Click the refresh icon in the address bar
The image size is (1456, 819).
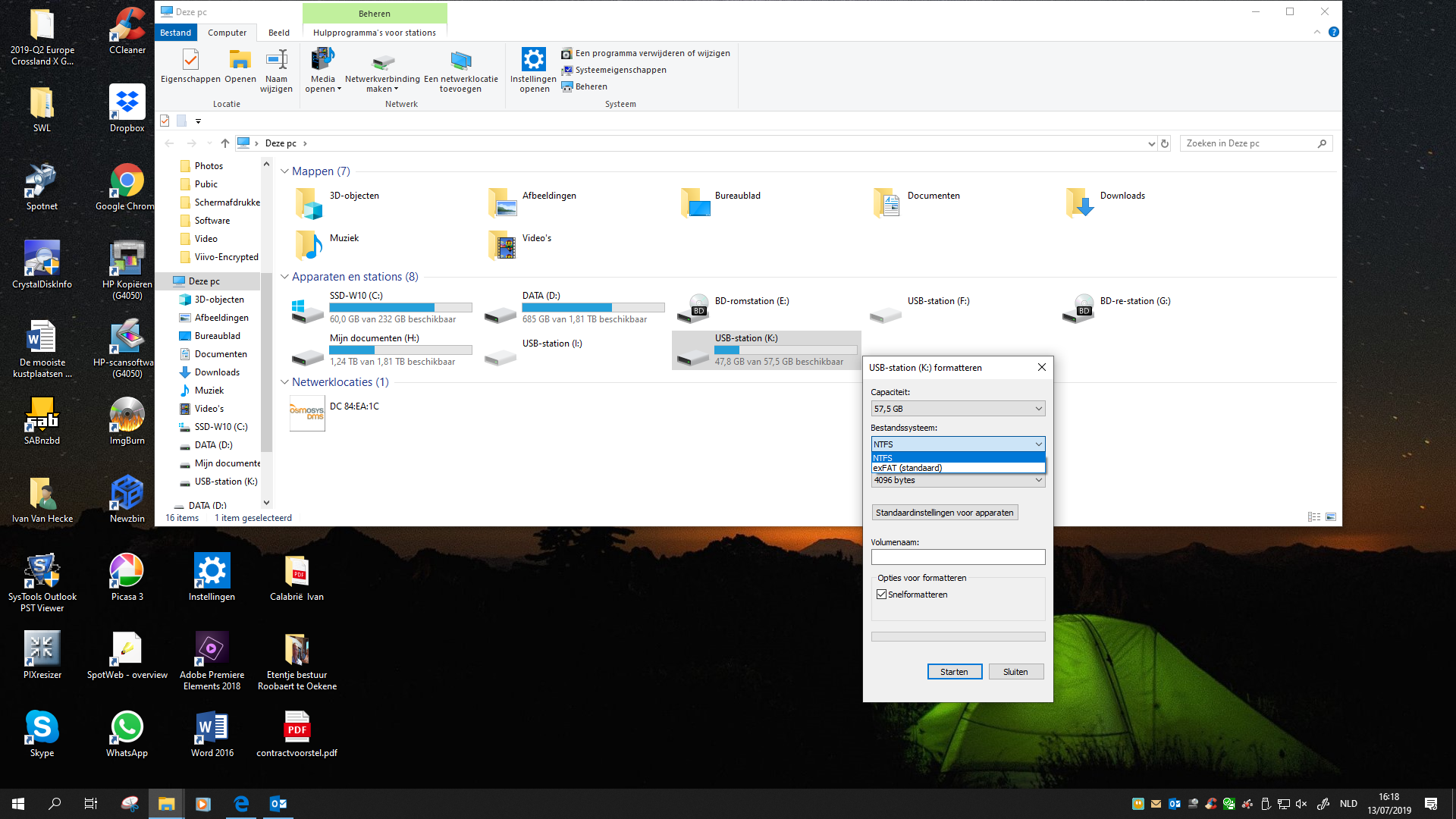[1165, 143]
